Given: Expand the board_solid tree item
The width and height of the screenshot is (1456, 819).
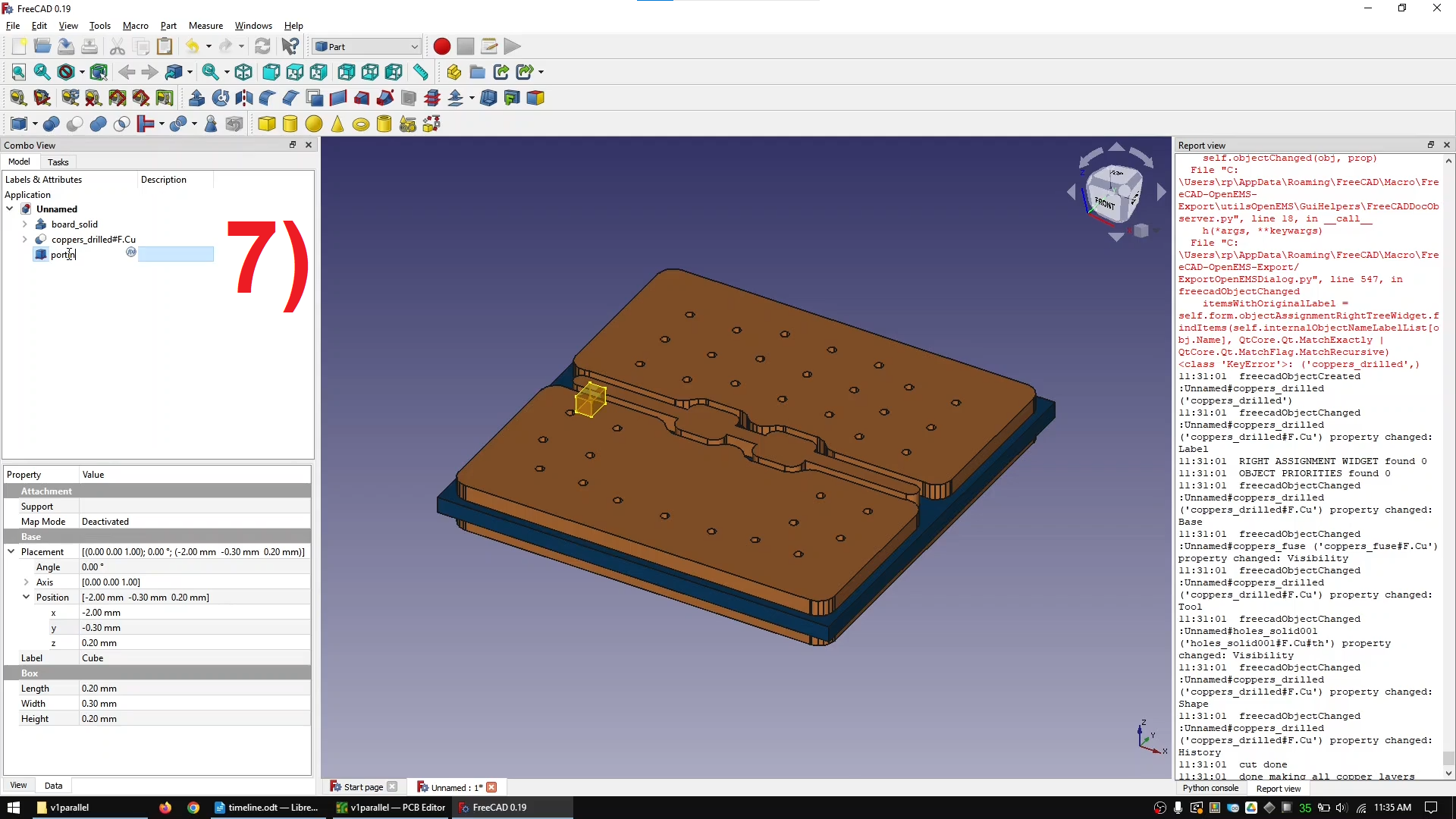Looking at the screenshot, I should coord(24,224).
